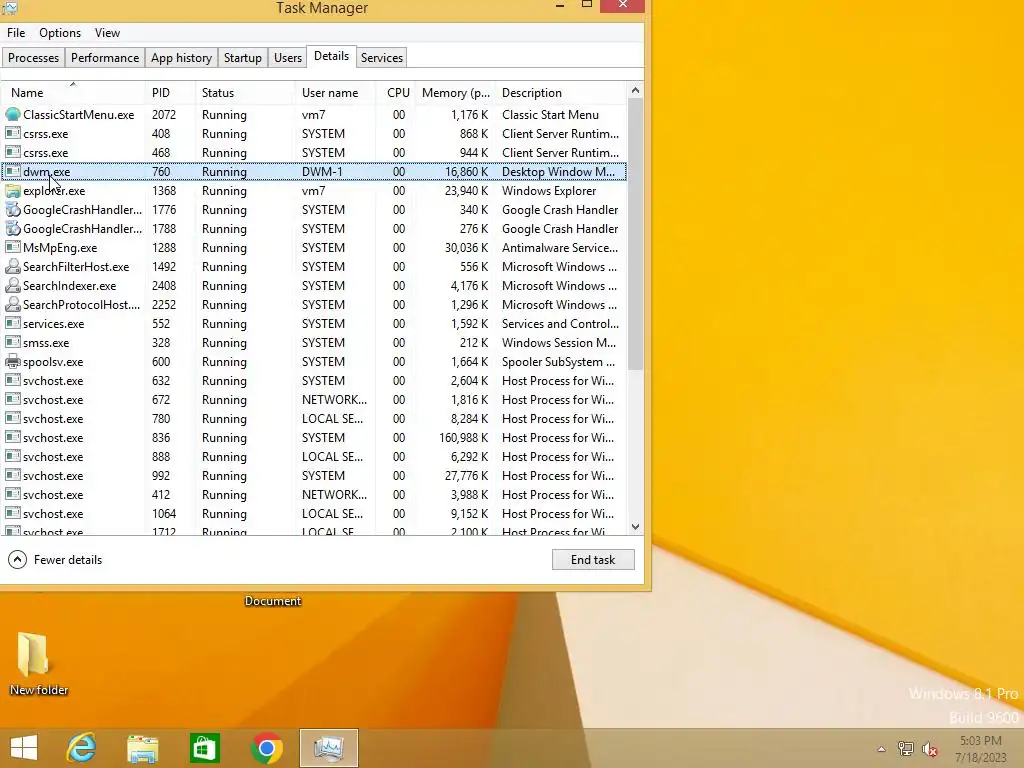Show hidden tray icons arrow

[x=881, y=750]
